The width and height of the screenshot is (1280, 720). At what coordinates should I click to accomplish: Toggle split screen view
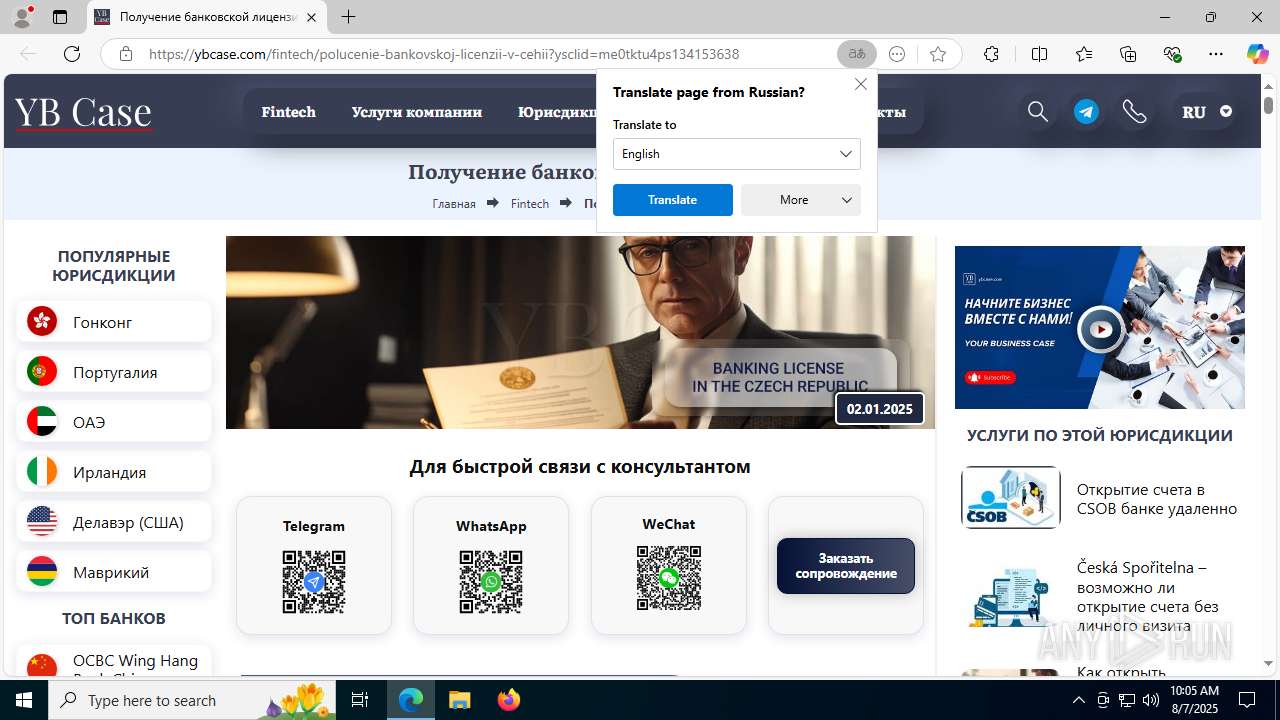[1039, 54]
